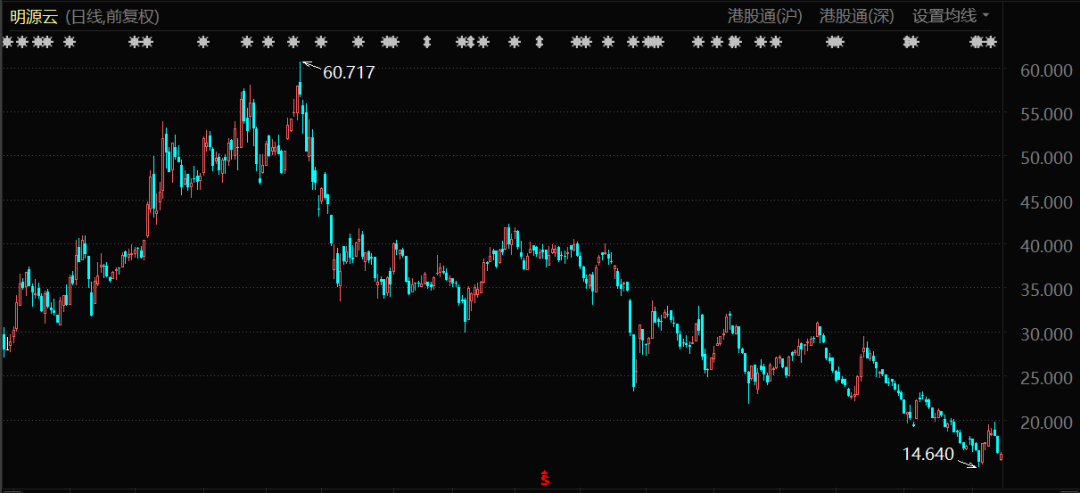Select the leftmost event star marker
Screen dimensions: 1080x493
click(8, 42)
